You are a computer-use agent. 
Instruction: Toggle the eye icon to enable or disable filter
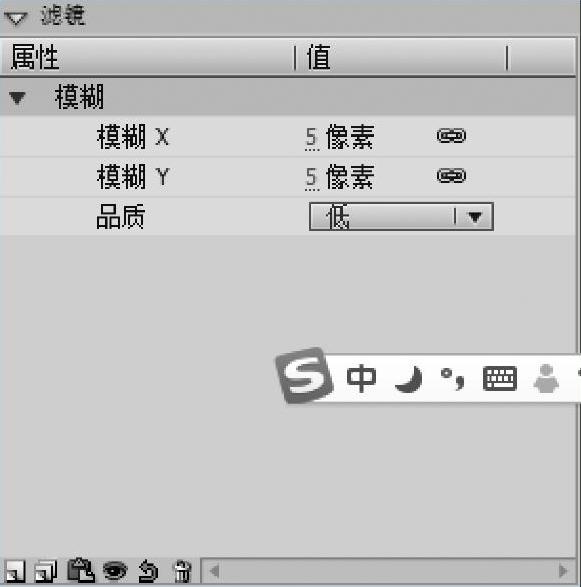click(115, 571)
